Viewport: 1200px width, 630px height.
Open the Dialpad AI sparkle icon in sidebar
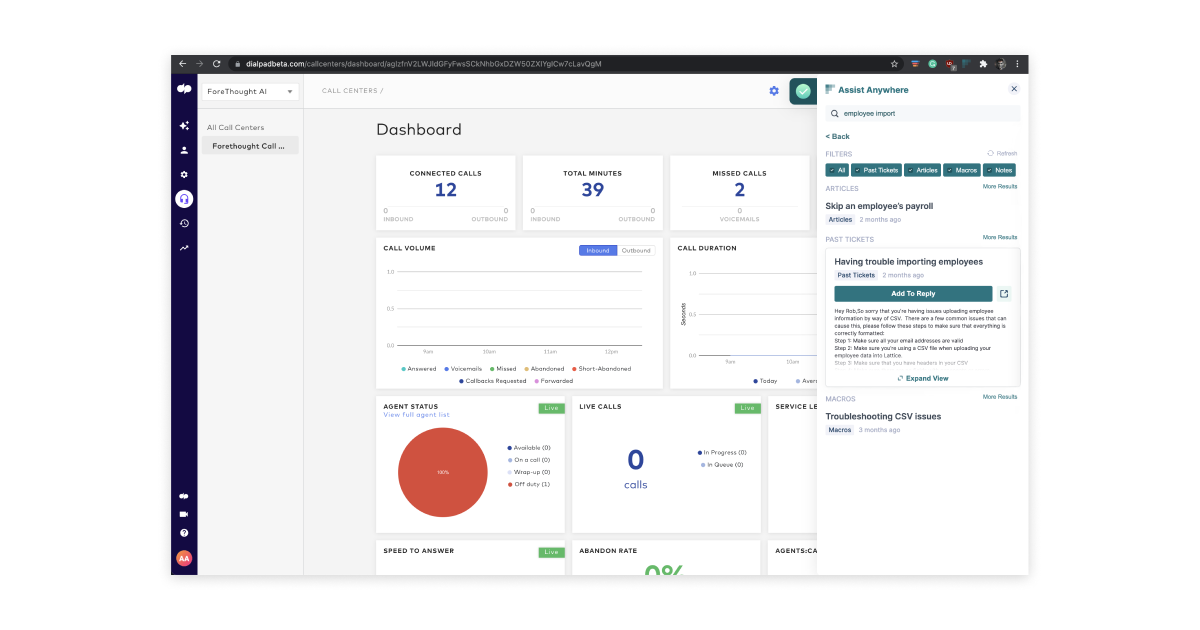(184, 126)
